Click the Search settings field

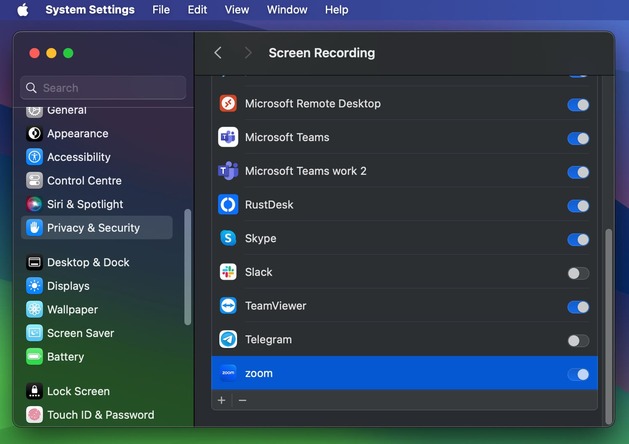[103, 87]
